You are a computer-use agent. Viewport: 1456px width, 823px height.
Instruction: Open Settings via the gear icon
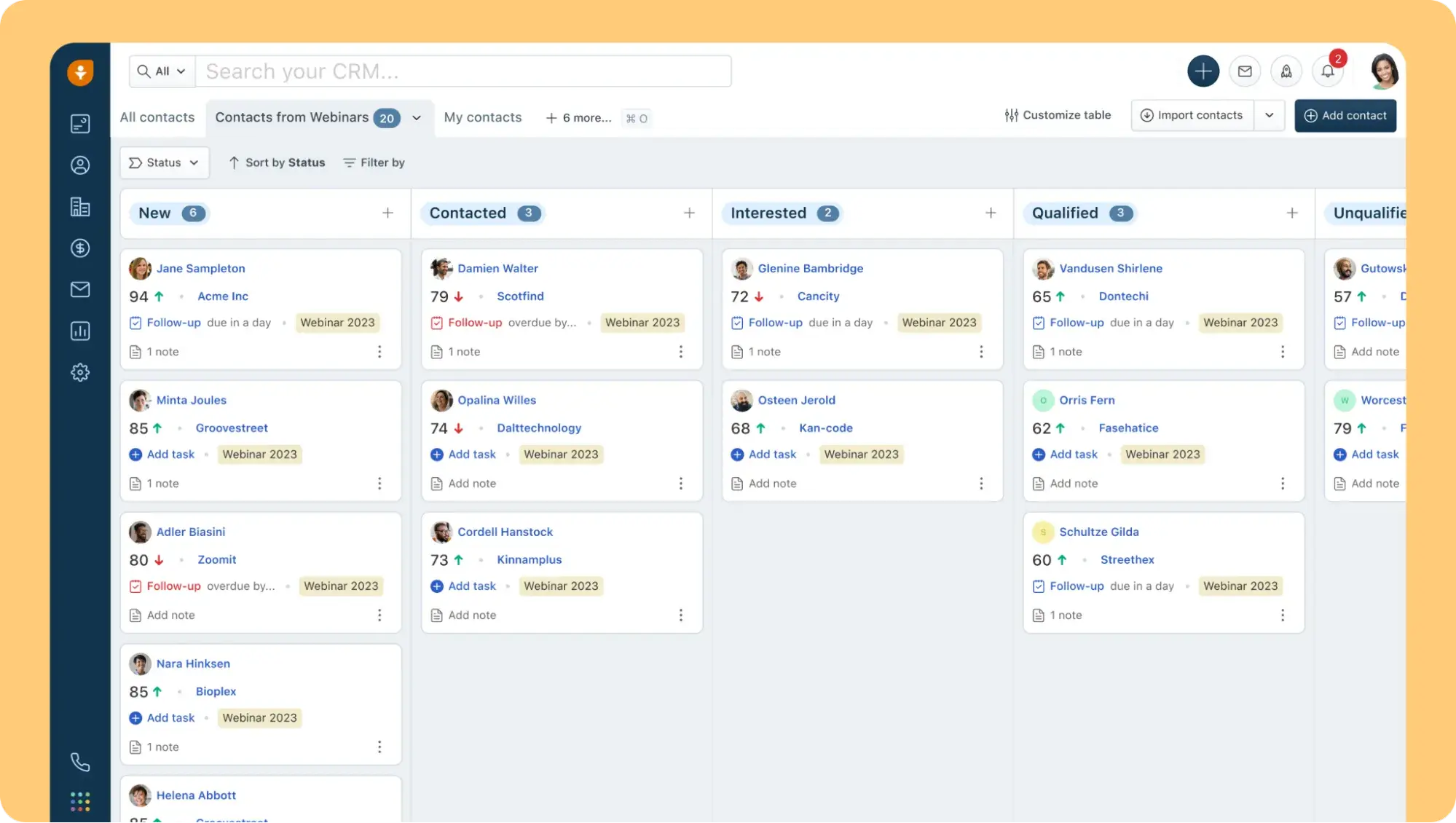click(x=80, y=371)
